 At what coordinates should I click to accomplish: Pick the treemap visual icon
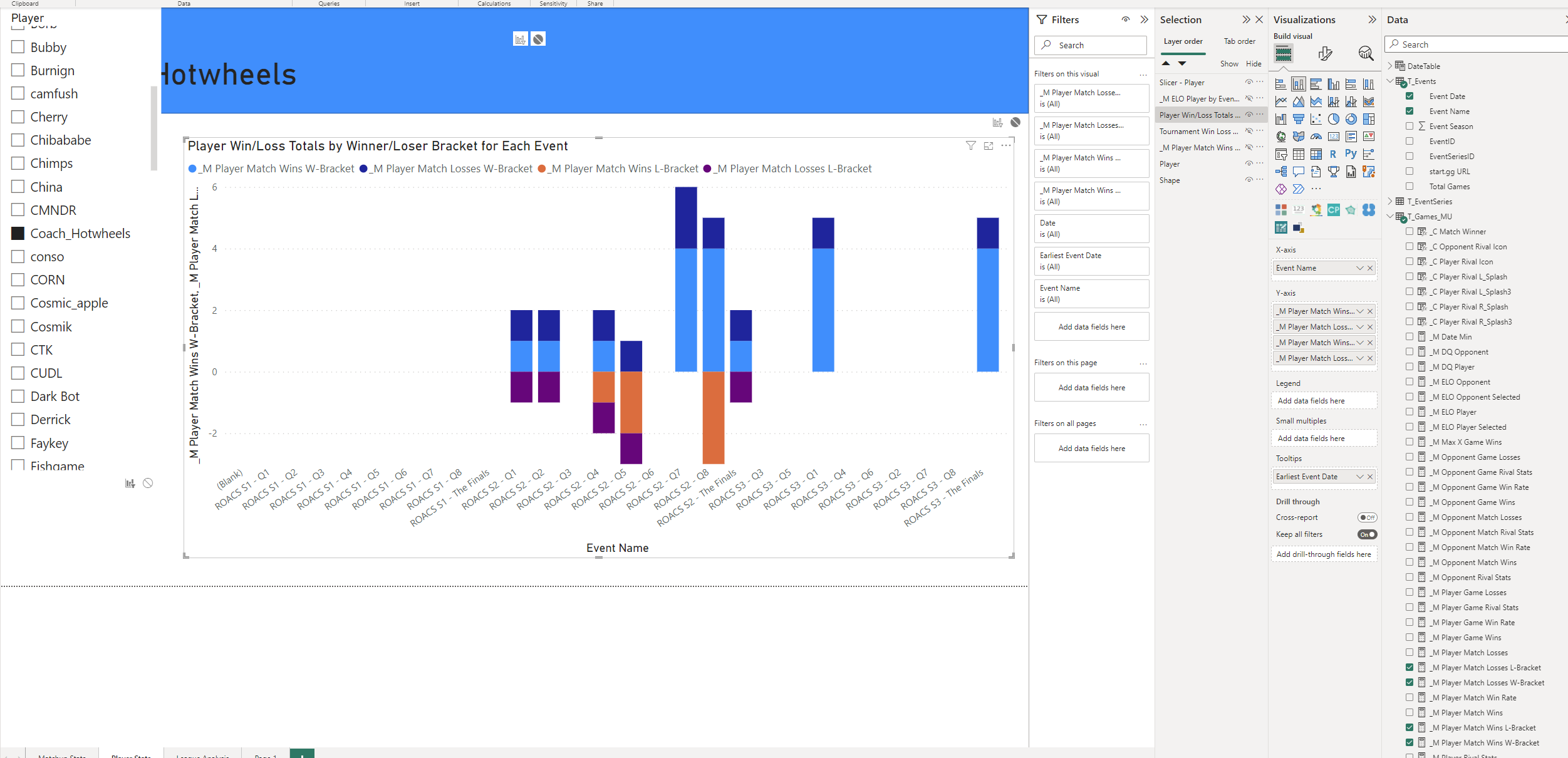pyautogui.click(x=1369, y=119)
